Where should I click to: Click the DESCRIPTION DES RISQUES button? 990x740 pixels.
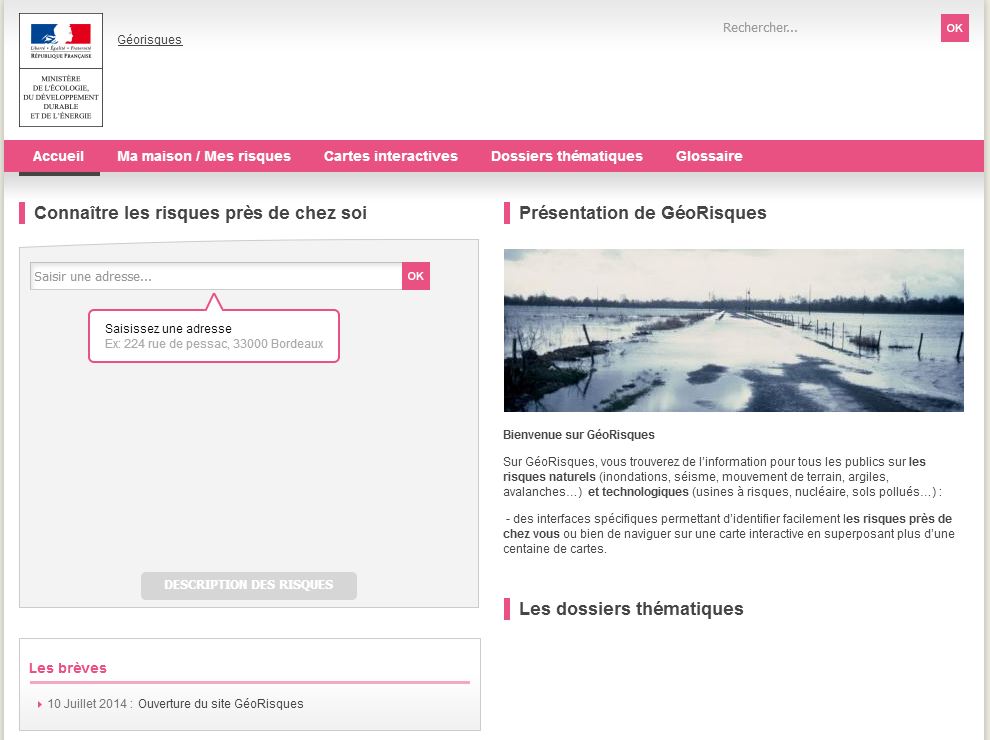(x=248, y=585)
